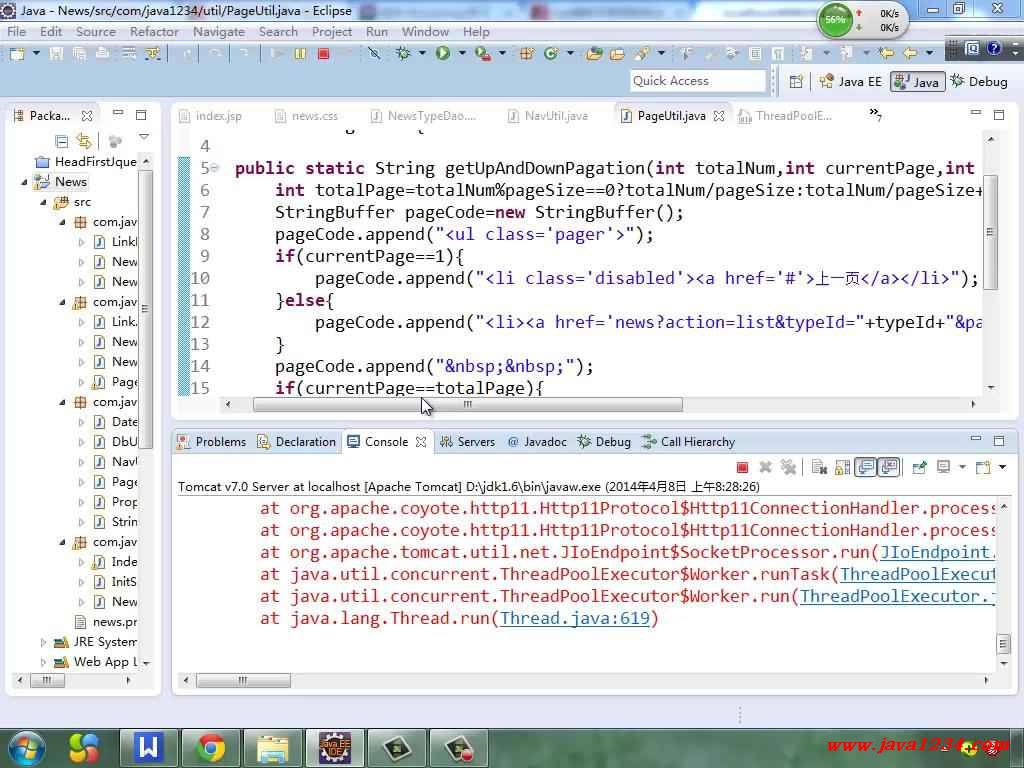This screenshot has height=768, width=1024.
Task: Show hidden editor tabs list chevron
Action: [875, 114]
